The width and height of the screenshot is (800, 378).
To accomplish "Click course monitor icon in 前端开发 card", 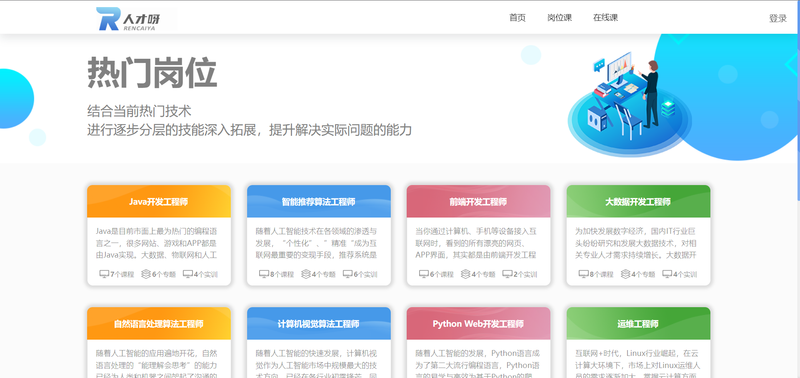I will 424,274.
